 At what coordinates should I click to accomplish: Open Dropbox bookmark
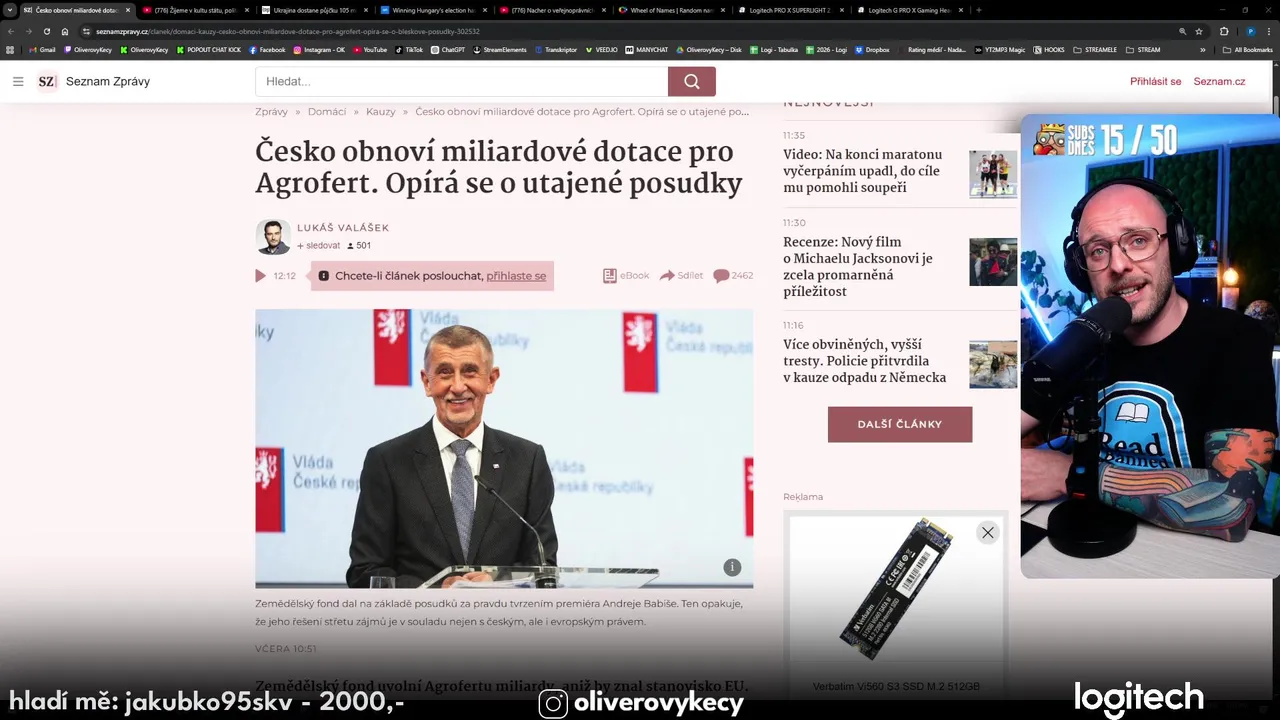pos(872,49)
